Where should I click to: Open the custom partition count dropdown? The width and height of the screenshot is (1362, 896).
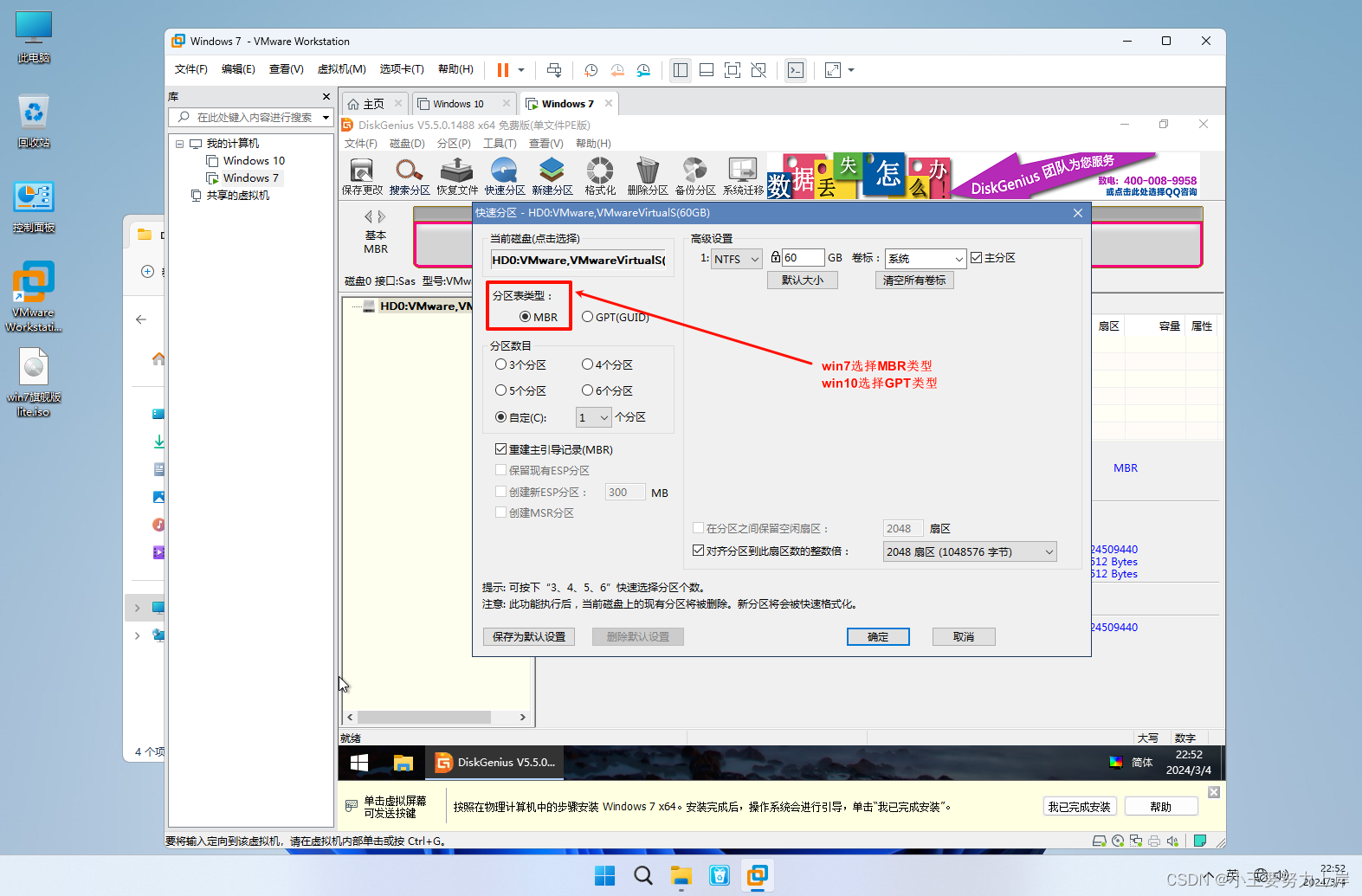point(594,417)
